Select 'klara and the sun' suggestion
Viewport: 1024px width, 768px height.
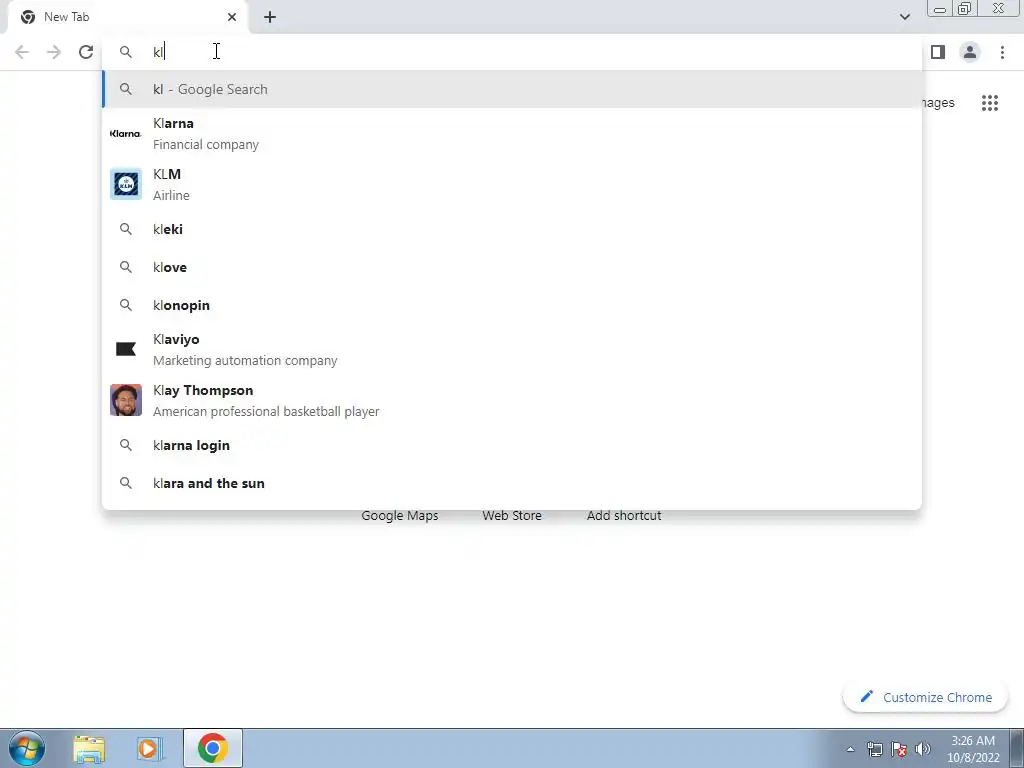[x=512, y=483]
